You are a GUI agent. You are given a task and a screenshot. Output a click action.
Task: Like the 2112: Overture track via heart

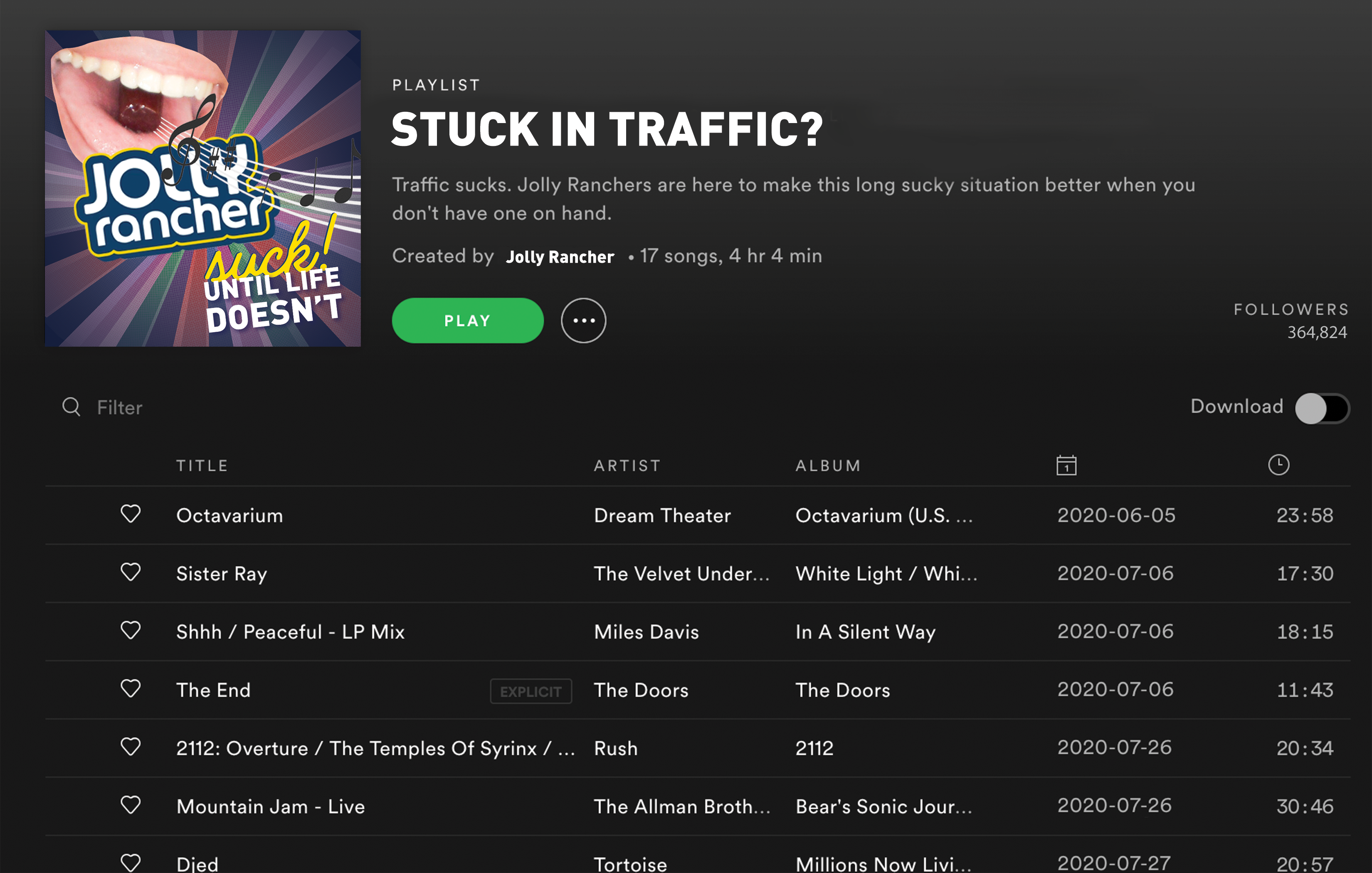(131, 747)
